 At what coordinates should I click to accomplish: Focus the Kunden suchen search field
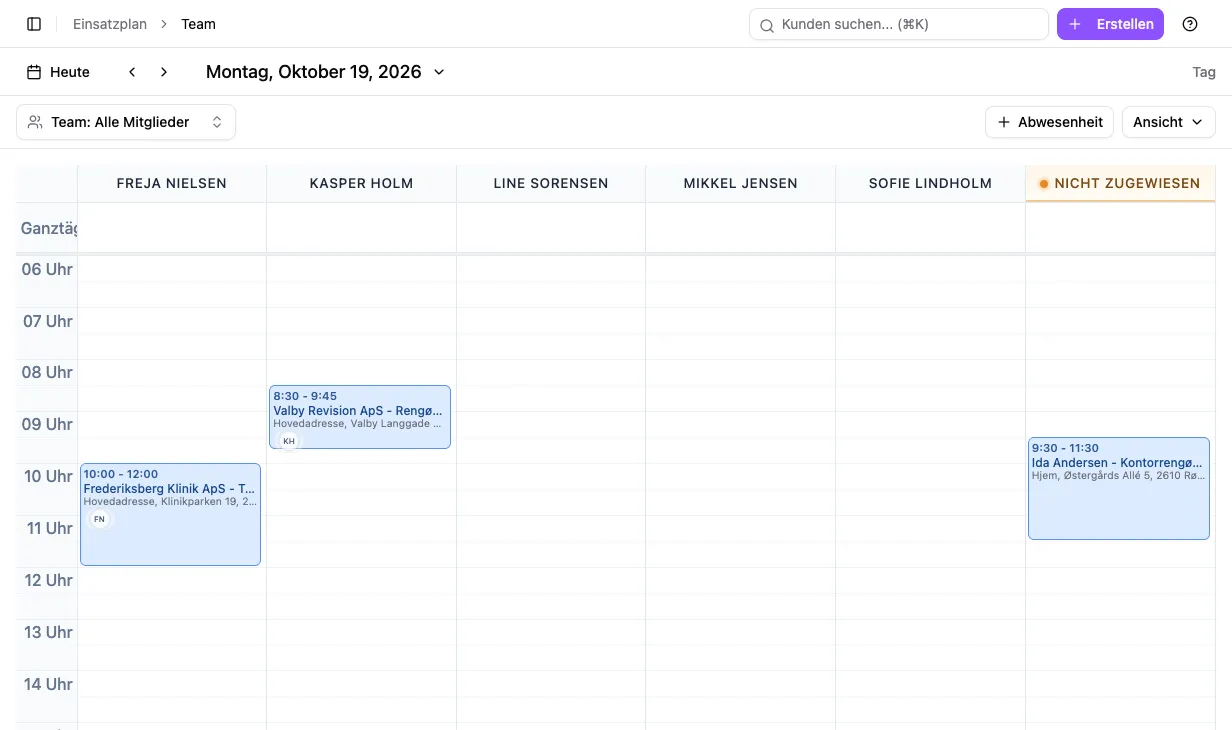point(898,24)
